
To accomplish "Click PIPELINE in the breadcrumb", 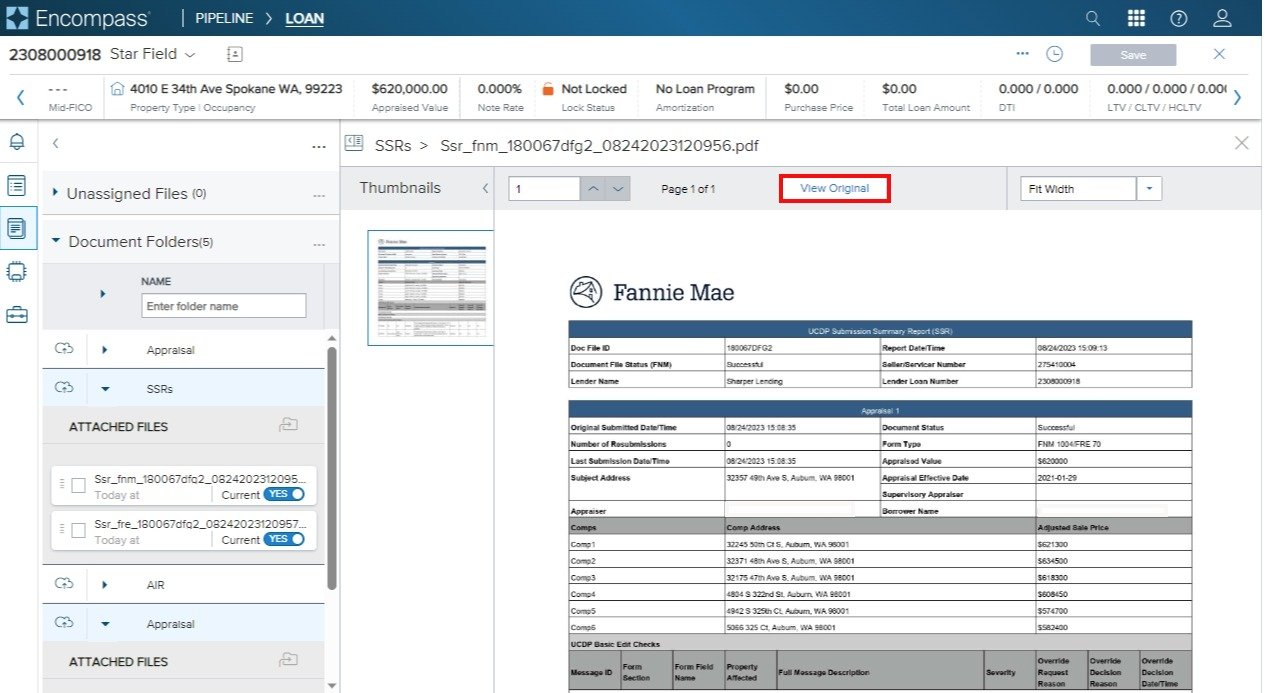I will pos(224,18).
